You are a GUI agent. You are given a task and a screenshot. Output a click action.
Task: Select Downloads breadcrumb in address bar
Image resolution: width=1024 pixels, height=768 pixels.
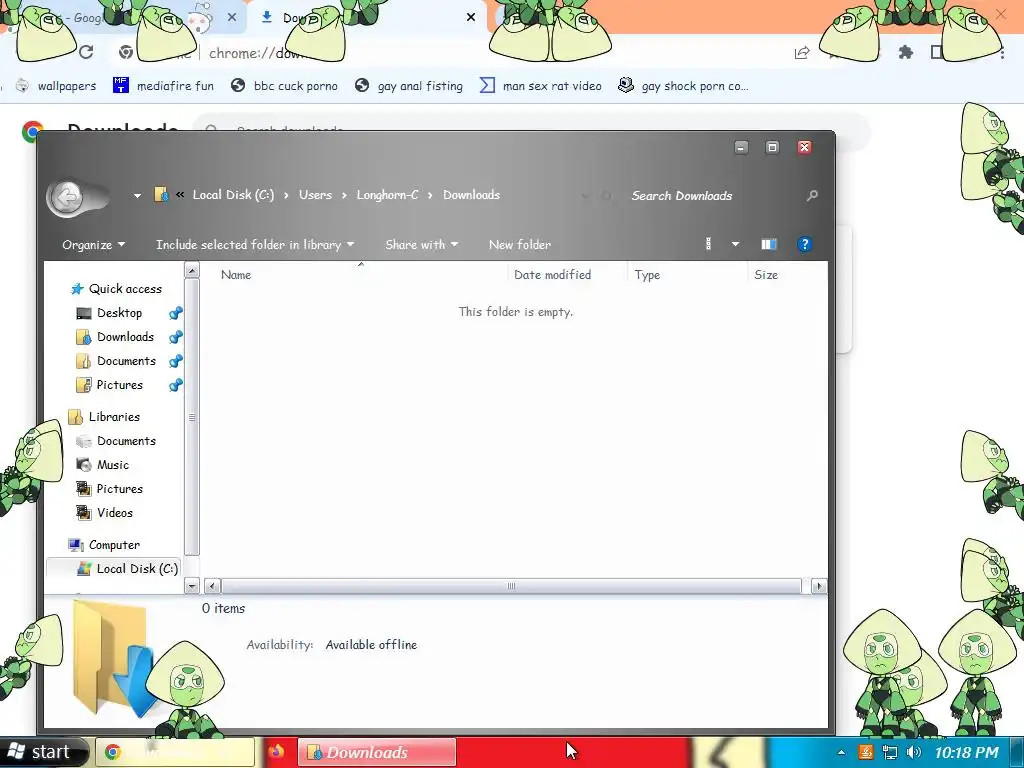[472, 195]
